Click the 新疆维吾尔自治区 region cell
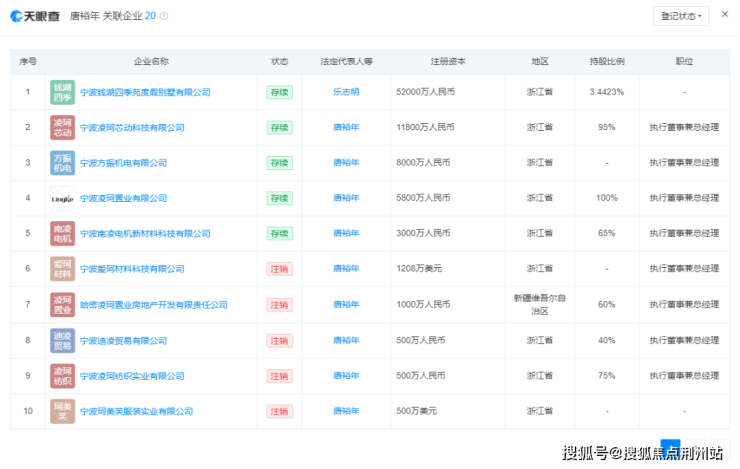The height and width of the screenshot is (469, 740). (x=540, y=305)
